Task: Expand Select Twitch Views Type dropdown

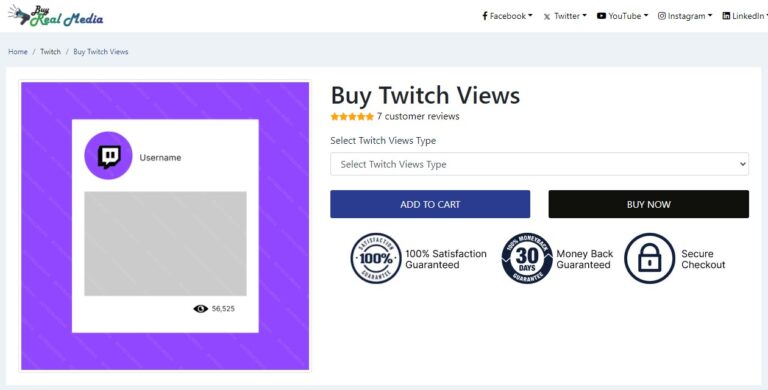Action: 539,164
